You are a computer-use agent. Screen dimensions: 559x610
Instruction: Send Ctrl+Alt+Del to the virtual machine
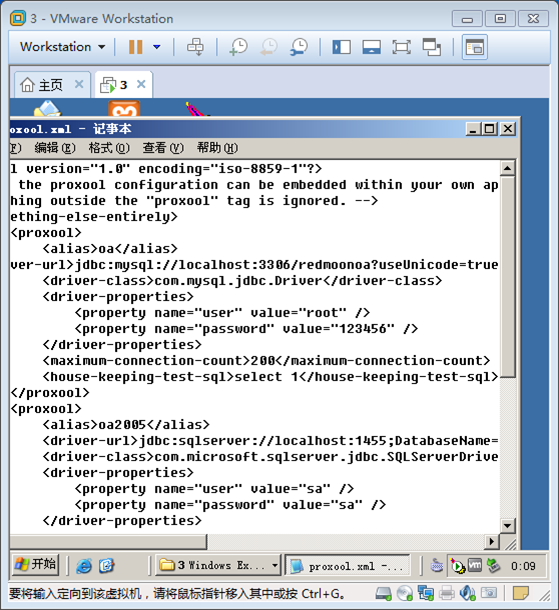pyautogui.click(x=195, y=47)
